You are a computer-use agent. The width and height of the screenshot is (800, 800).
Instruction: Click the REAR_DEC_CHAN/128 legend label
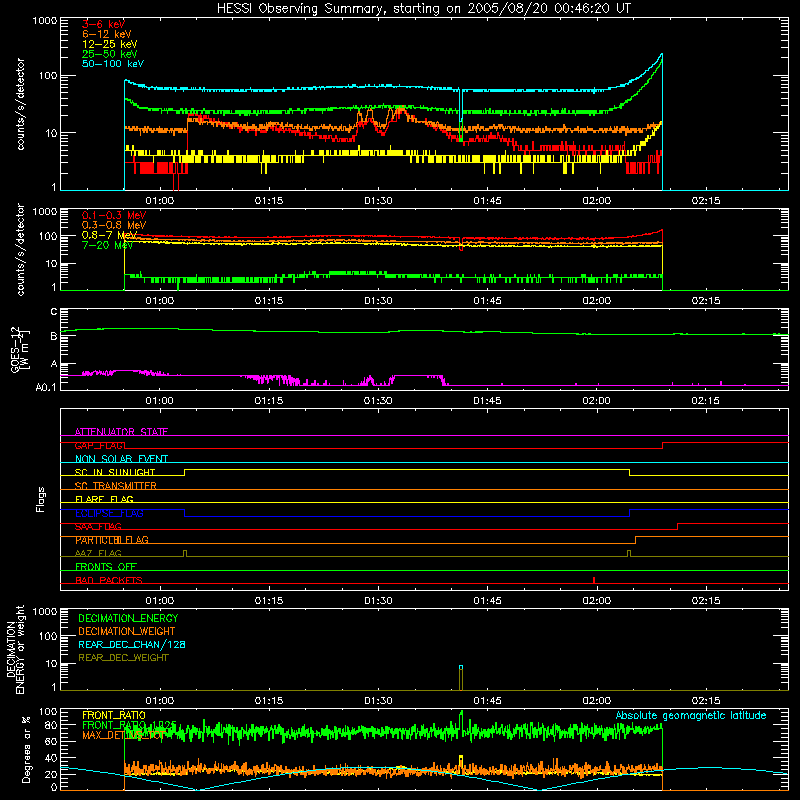click(x=132, y=644)
